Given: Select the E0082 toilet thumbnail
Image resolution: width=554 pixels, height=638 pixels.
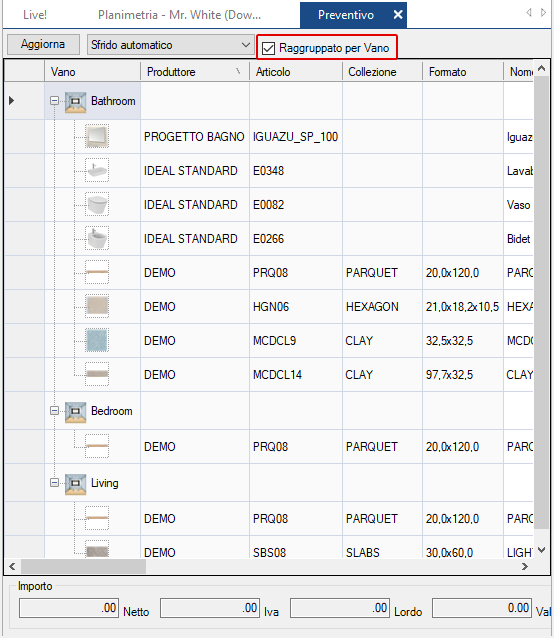Looking at the screenshot, I should (97, 205).
